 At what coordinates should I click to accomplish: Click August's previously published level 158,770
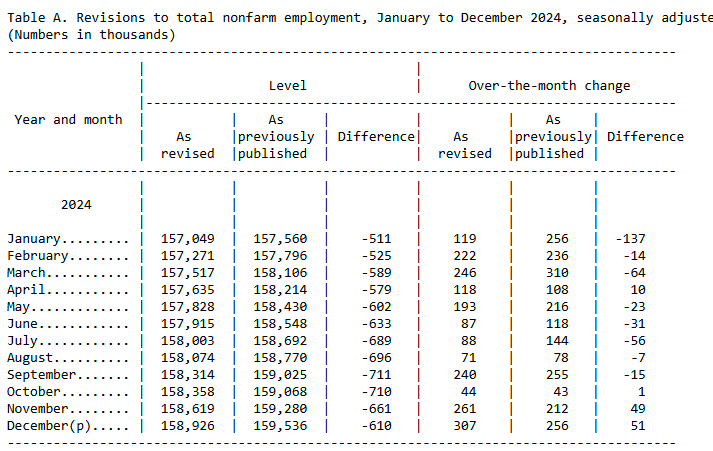(x=280, y=358)
